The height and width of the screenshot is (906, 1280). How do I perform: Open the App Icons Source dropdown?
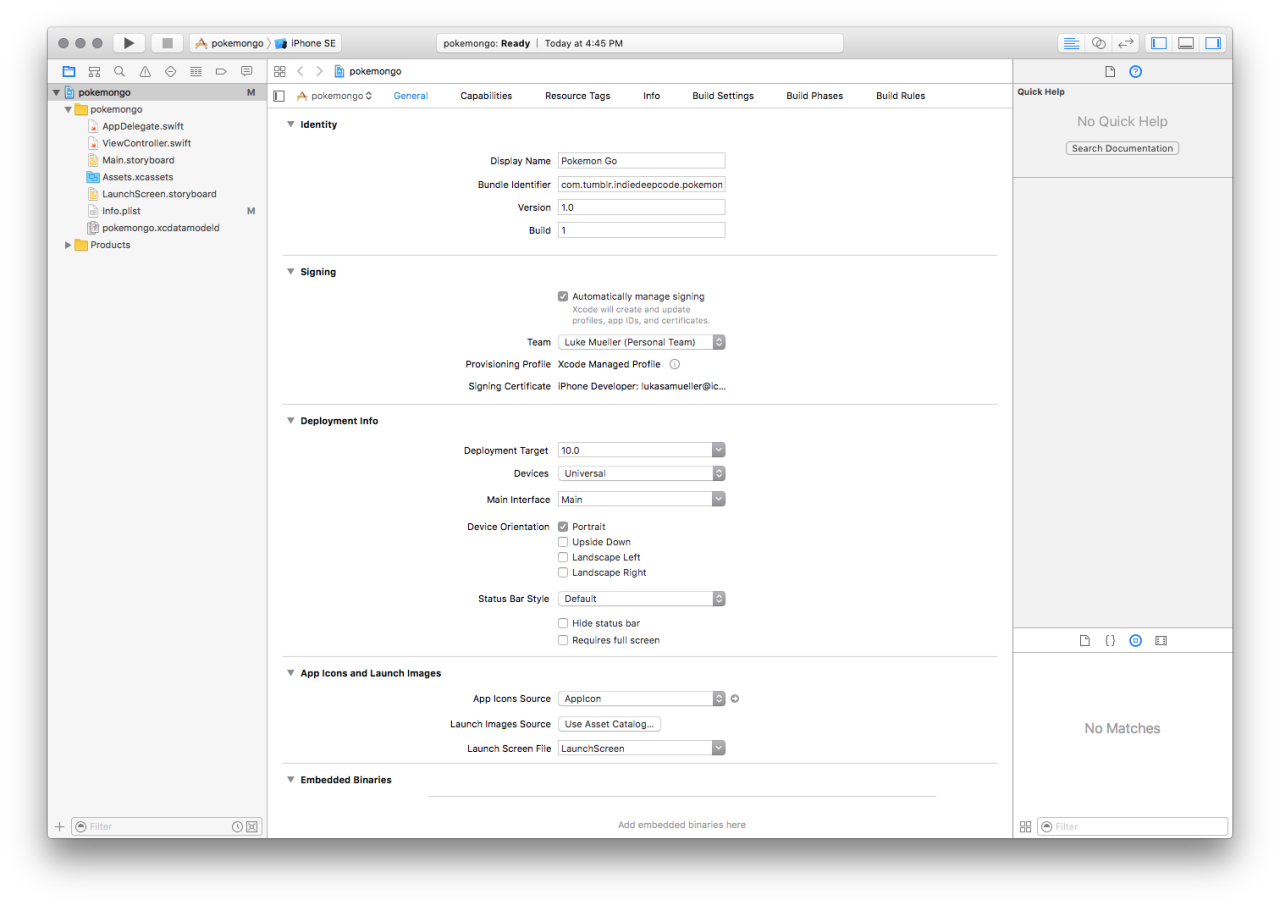pyautogui.click(x=641, y=699)
